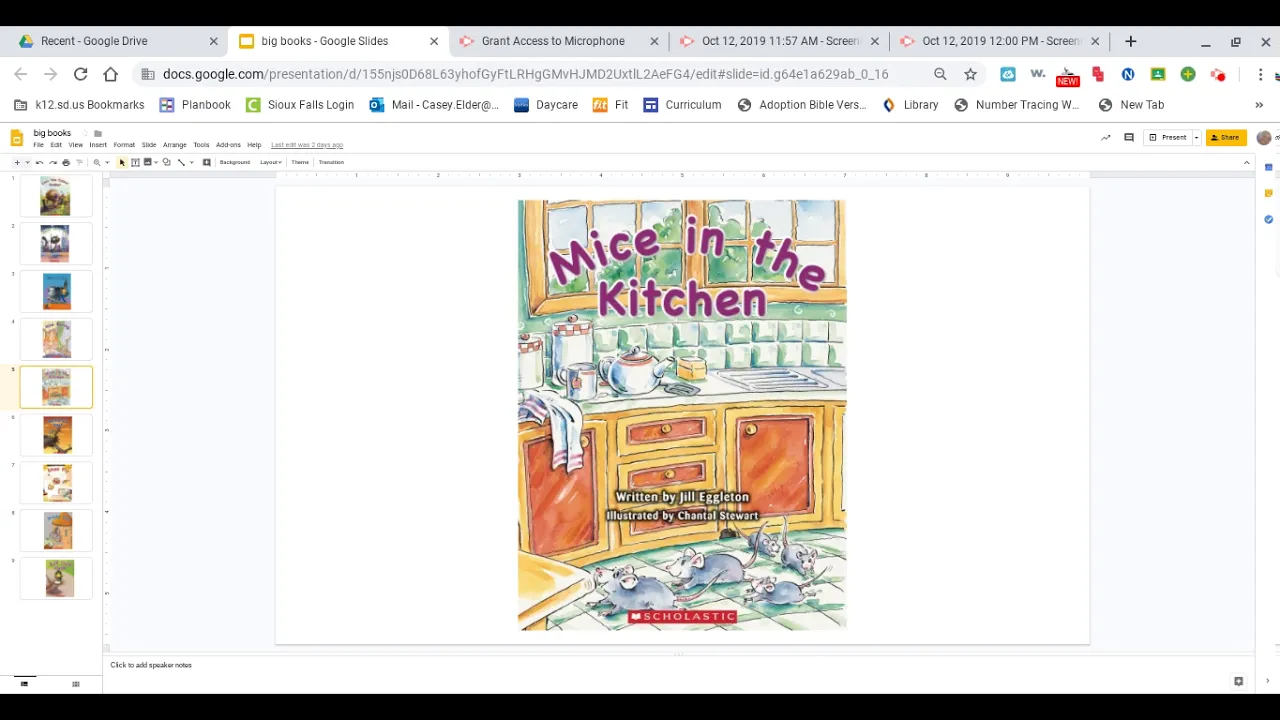Open the View menu
The width and height of the screenshot is (1280, 720).
[x=75, y=145]
